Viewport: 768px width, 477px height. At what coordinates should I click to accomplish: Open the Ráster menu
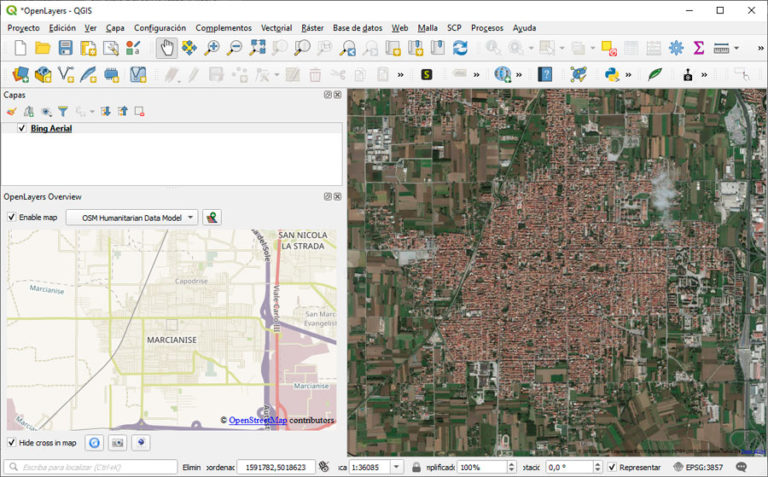point(312,28)
